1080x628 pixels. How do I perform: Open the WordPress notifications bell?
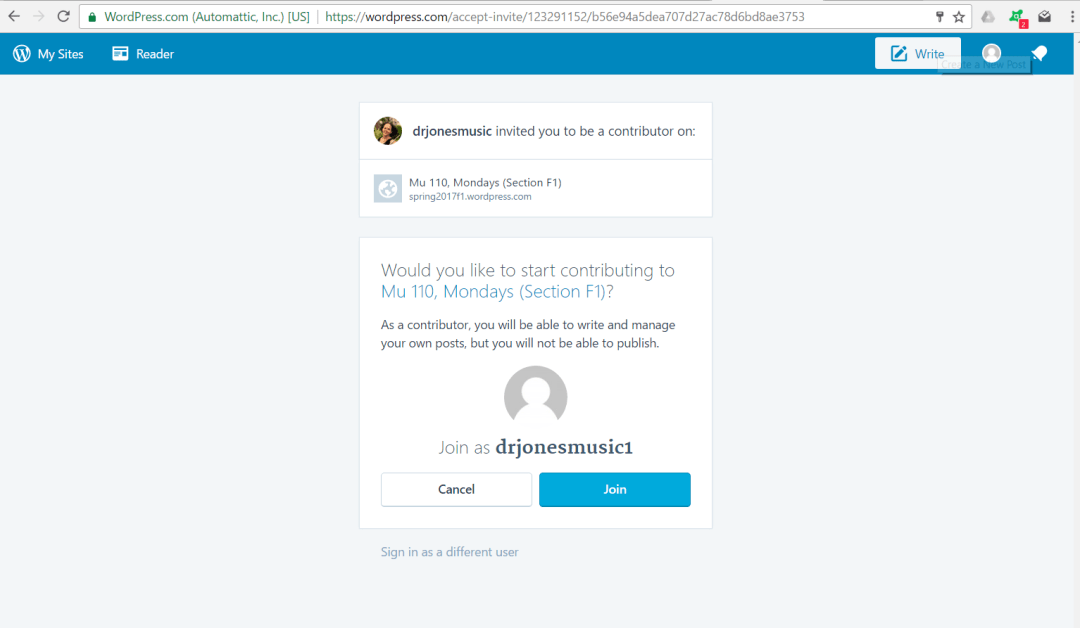click(1040, 54)
